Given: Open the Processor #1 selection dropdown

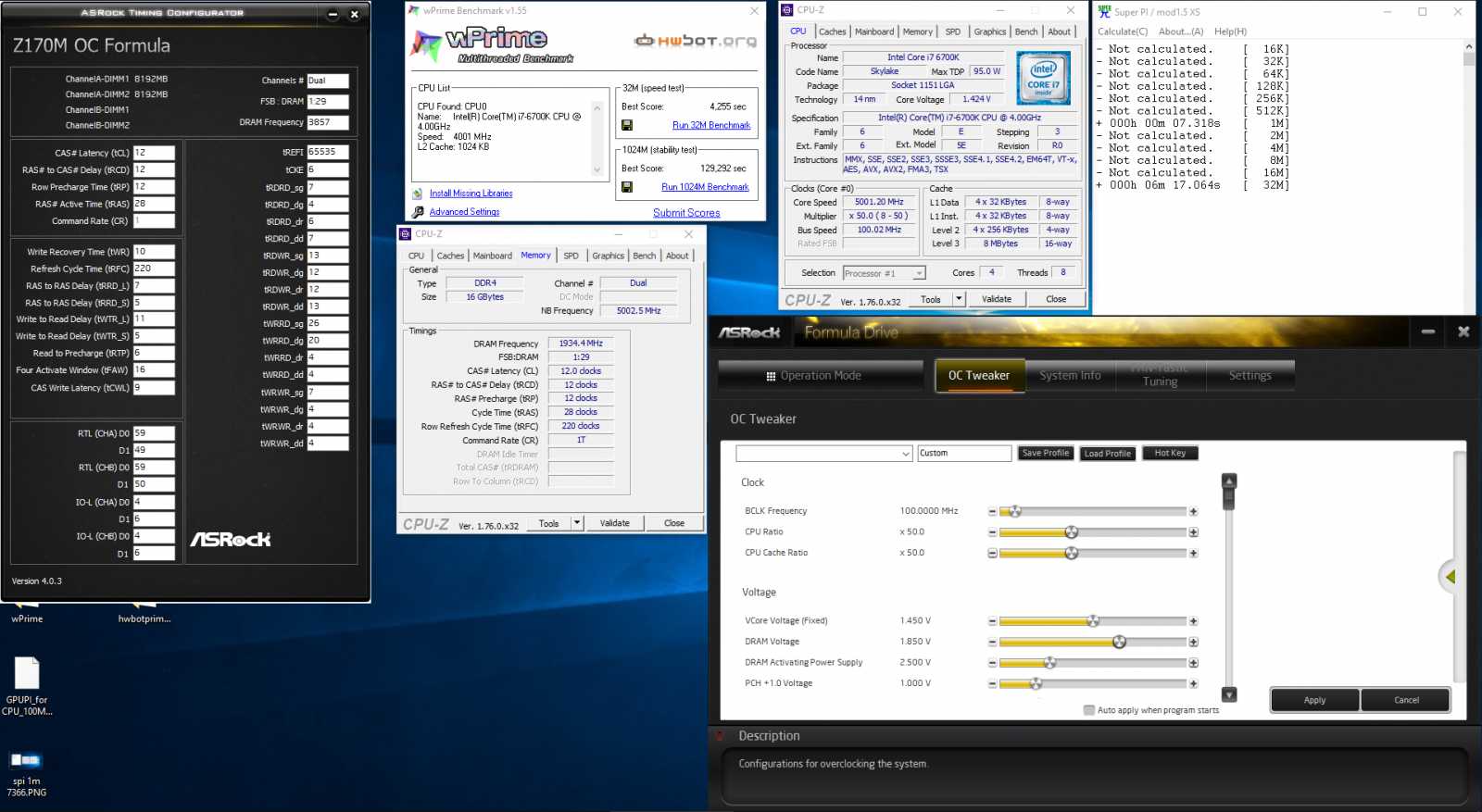Looking at the screenshot, I should [x=885, y=273].
